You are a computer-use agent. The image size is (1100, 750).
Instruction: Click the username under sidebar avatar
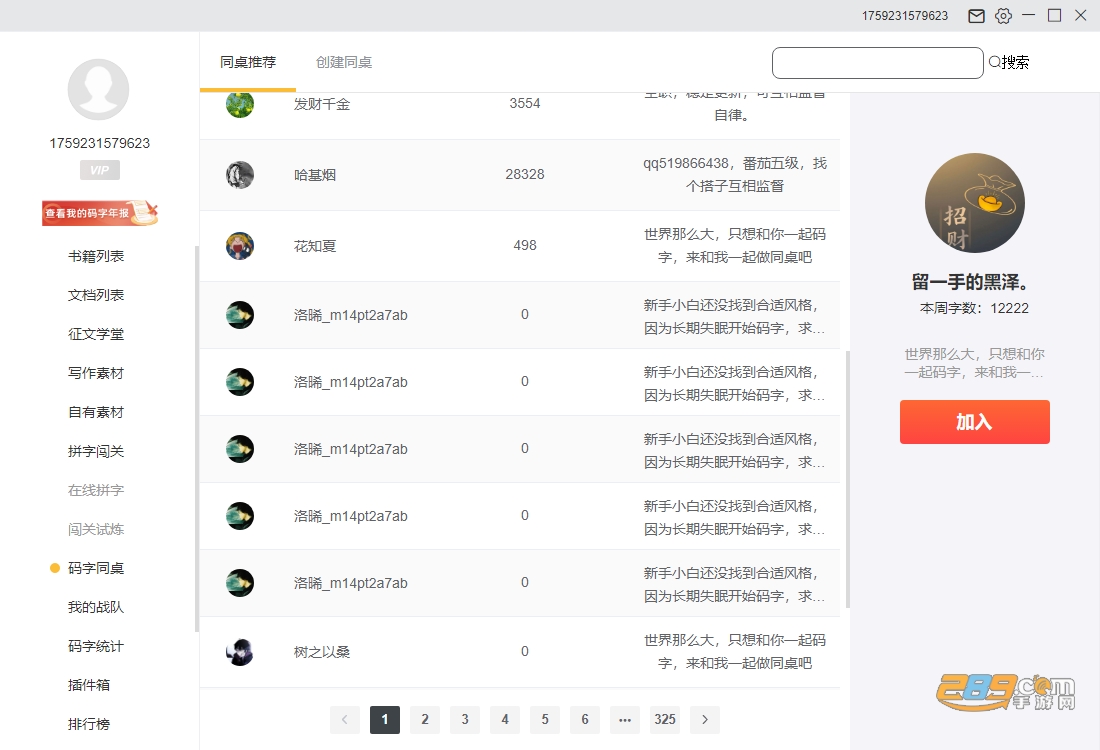(100, 144)
